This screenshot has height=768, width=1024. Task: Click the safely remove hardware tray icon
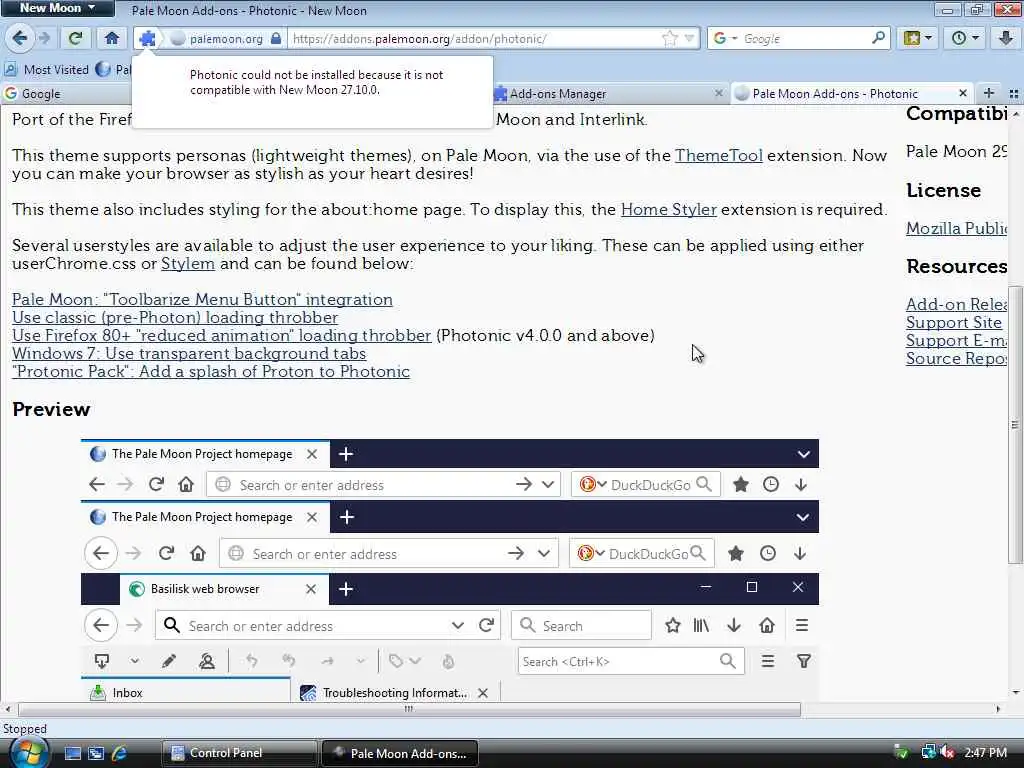tap(902, 753)
